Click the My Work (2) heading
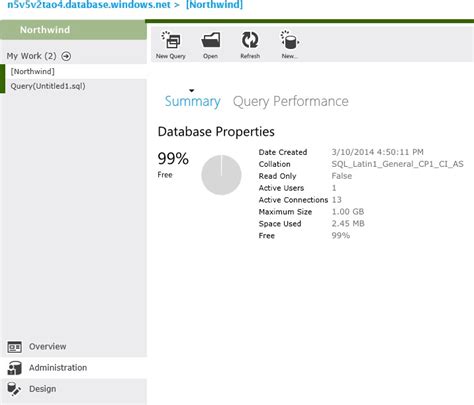Screen dimensions: 474x405 tap(31, 56)
